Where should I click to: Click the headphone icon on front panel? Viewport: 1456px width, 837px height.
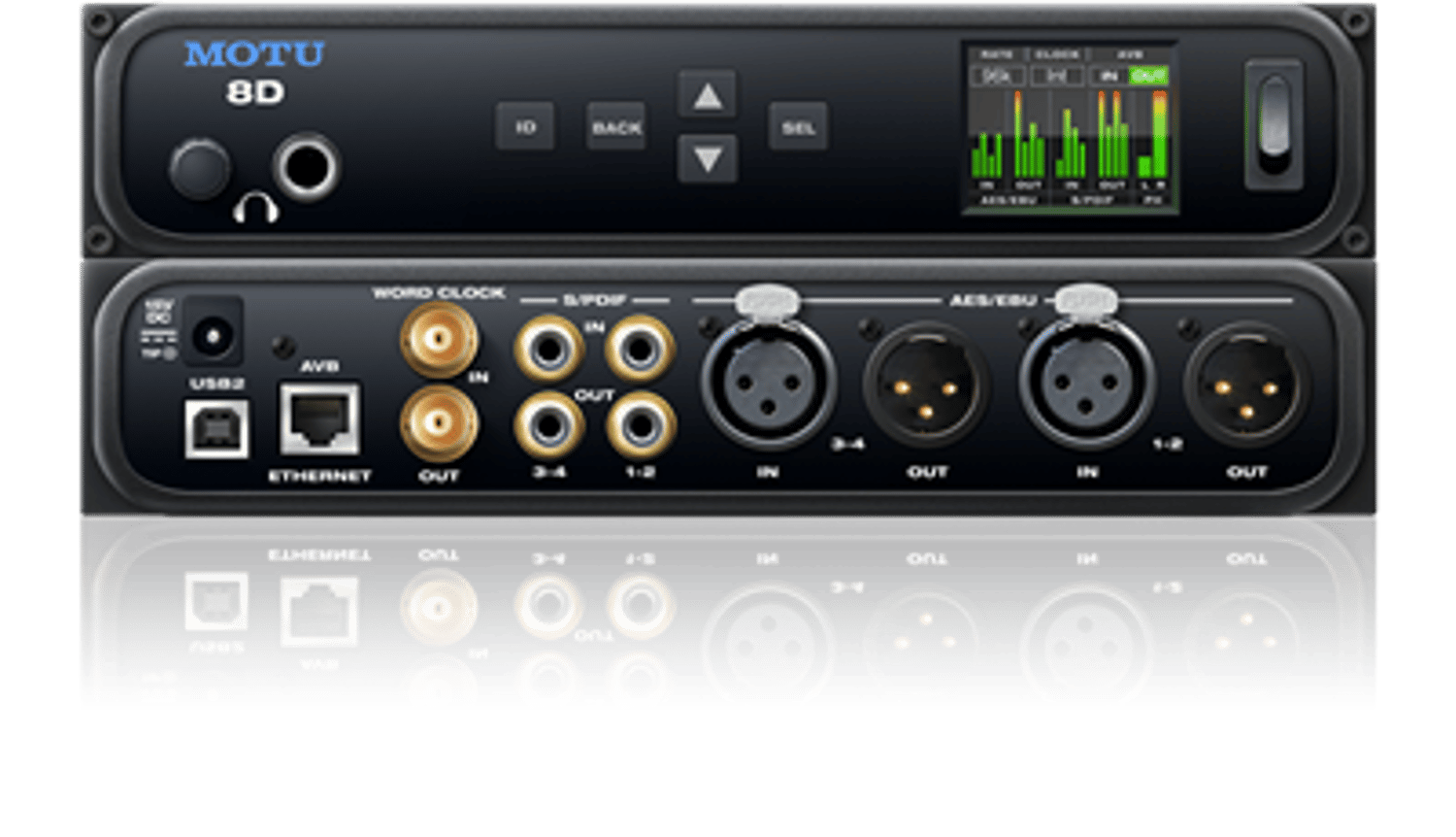[255, 207]
